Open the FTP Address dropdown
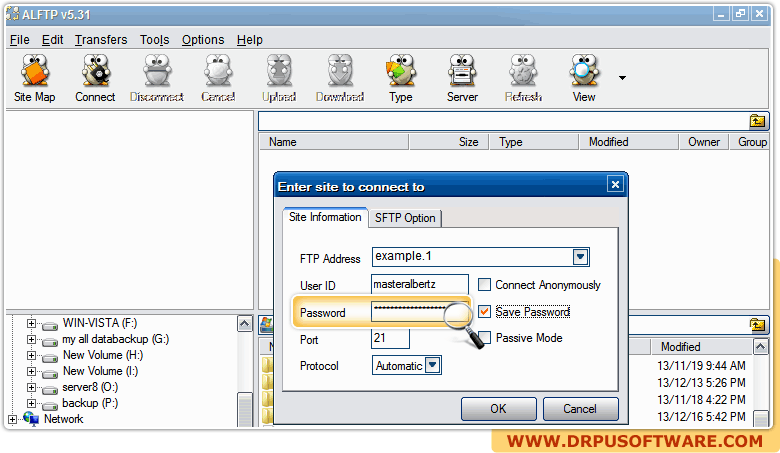780x453 pixels. pyautogui.click(x=580, y=257)
